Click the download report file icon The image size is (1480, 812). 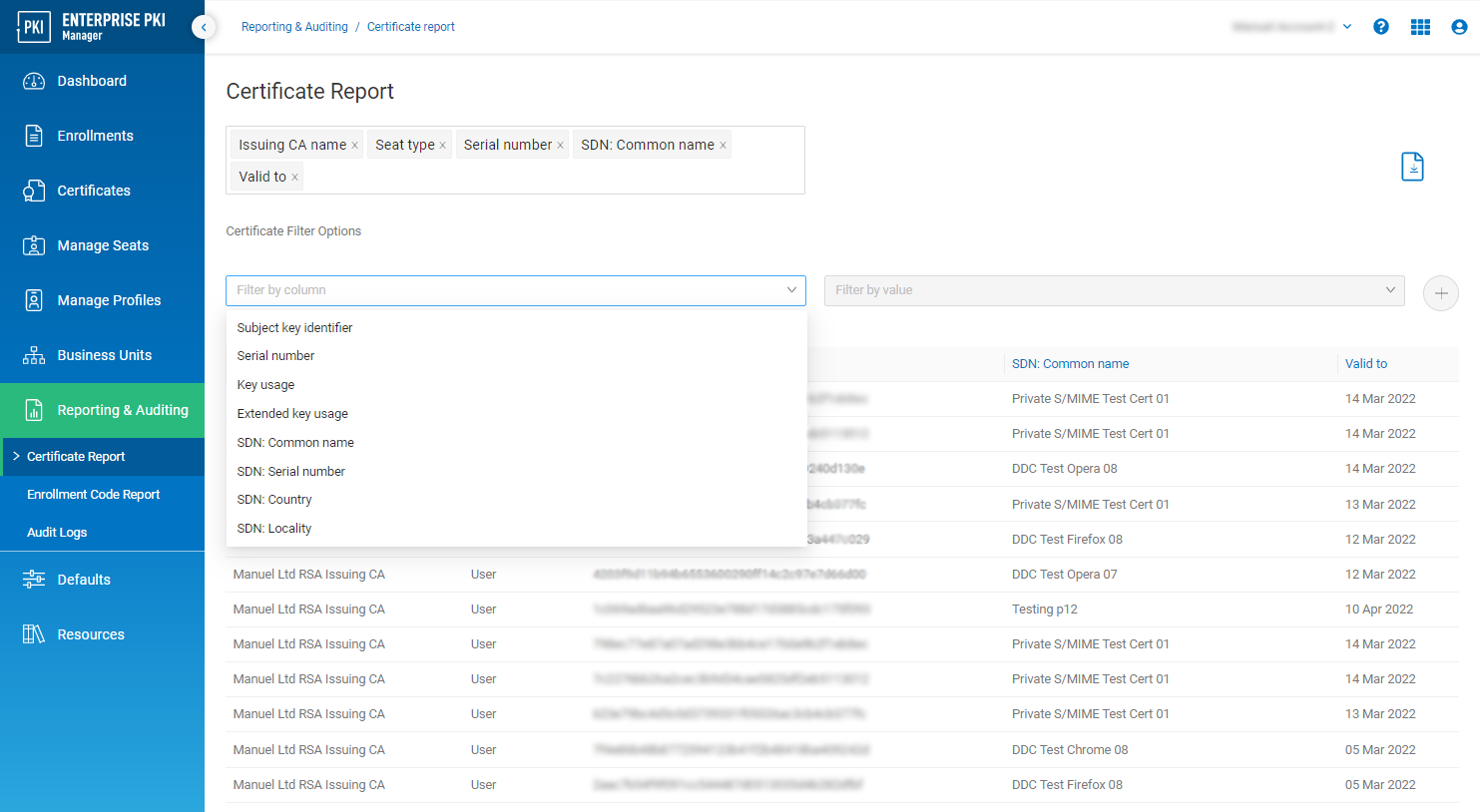tap(1412, 167)
